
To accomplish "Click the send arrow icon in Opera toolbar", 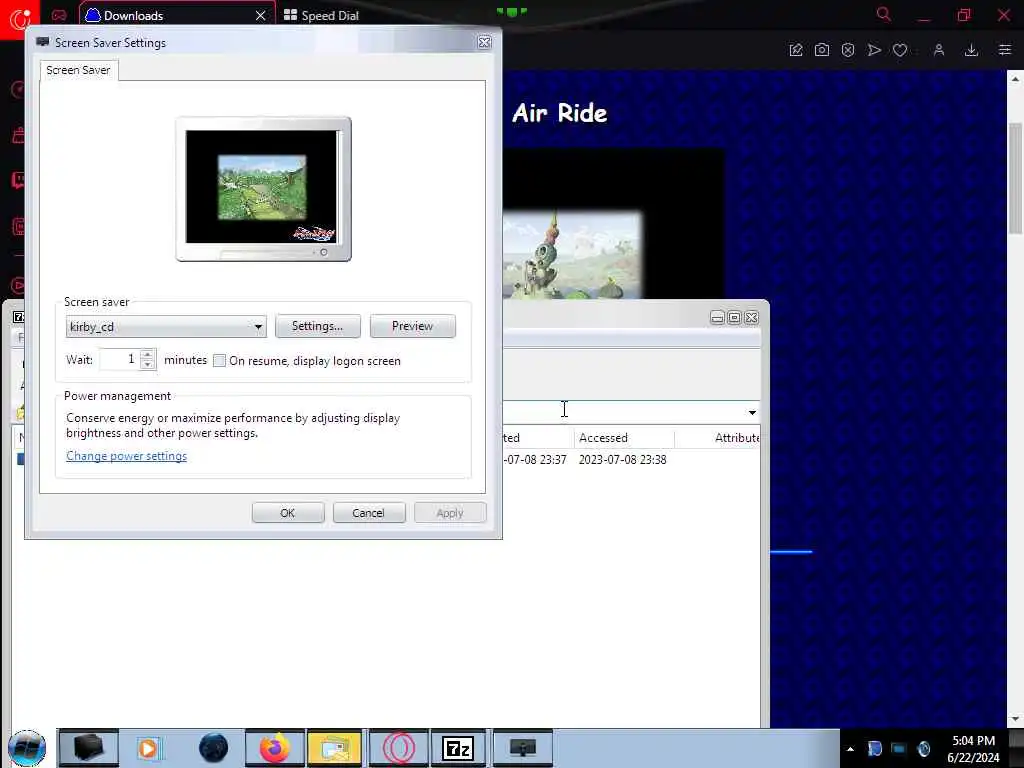I will point(874,50).
